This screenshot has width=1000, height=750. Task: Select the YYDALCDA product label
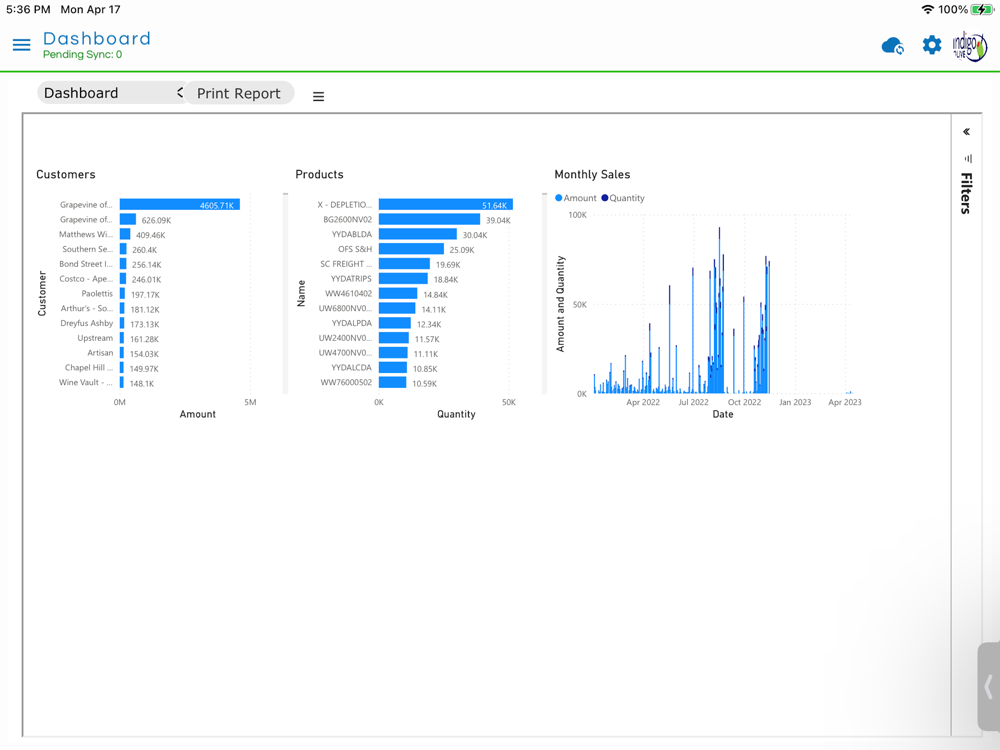point(351,367)
